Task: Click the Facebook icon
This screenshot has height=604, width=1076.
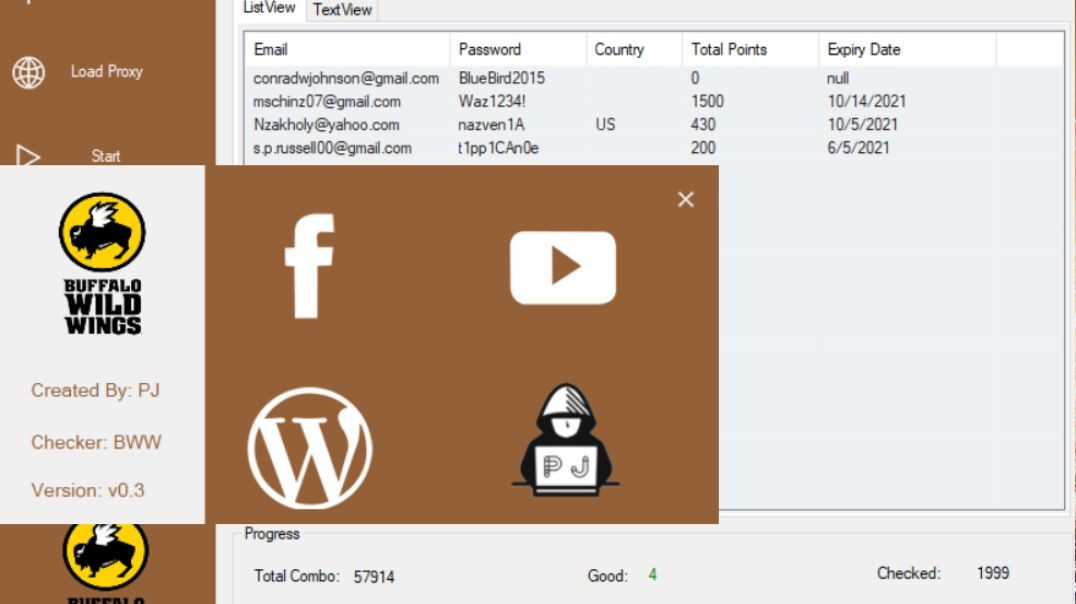Action: pos(309,266)
